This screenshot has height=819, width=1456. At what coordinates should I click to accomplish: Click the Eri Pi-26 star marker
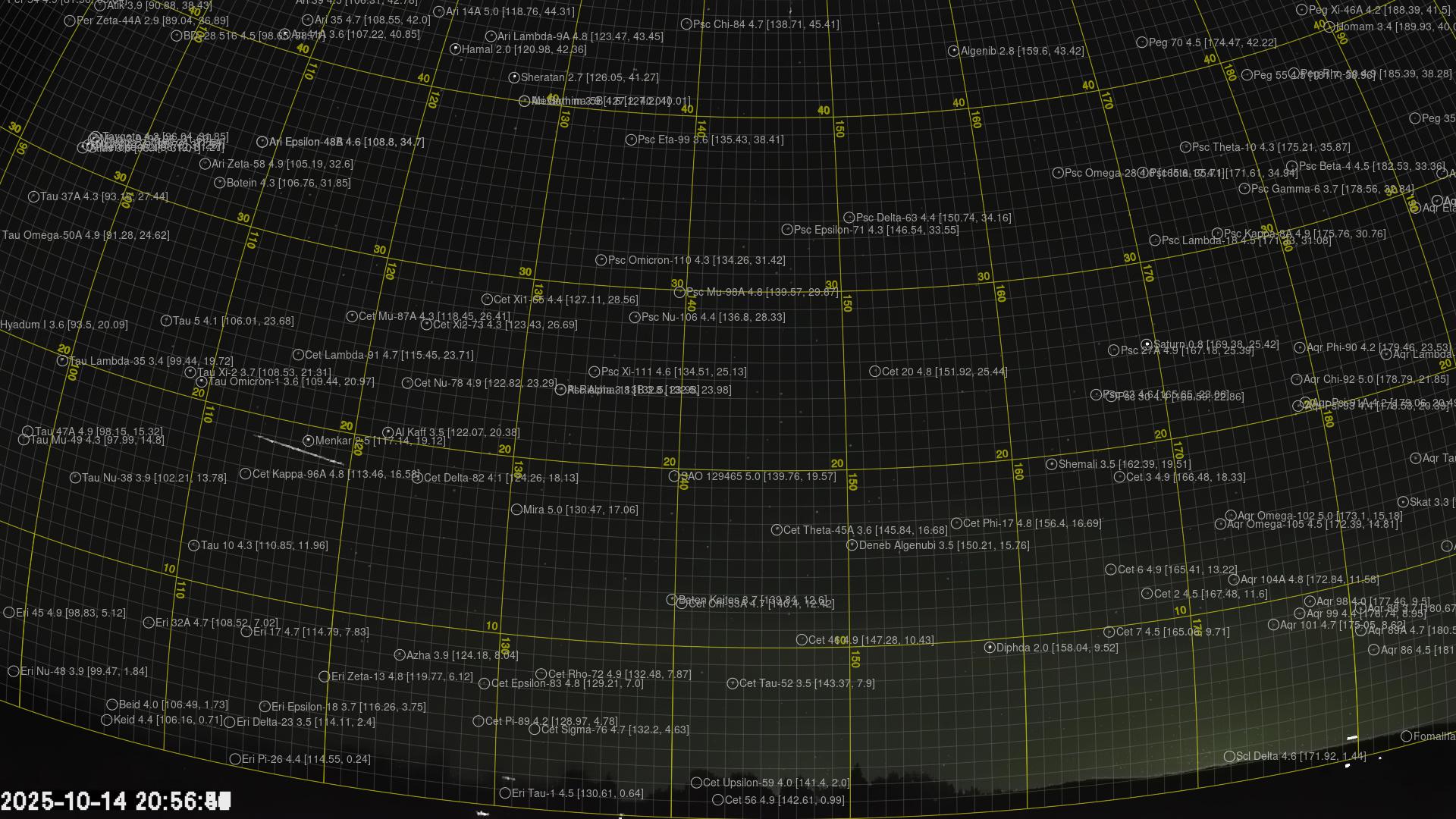click(235, 759)
